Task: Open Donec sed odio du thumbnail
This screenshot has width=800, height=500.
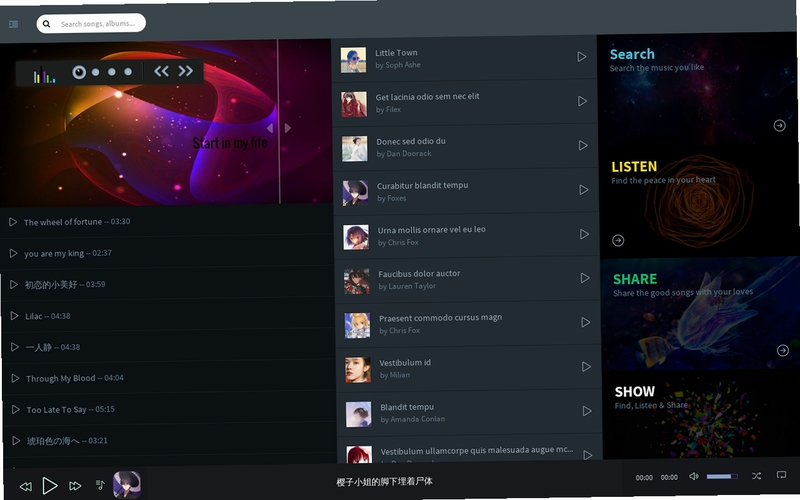Action: click(x=355, y=148)
